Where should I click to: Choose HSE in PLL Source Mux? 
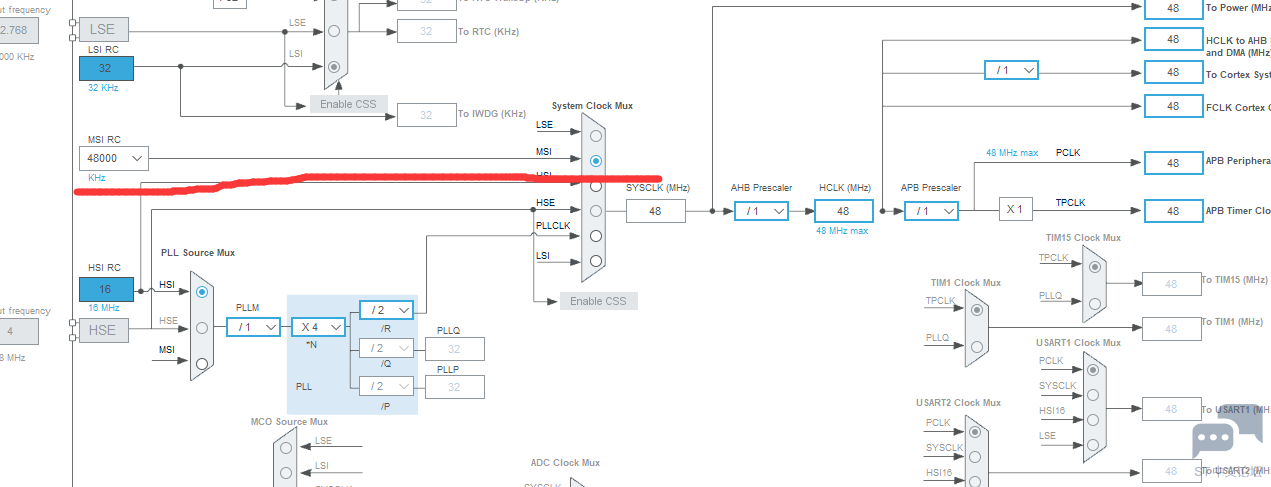[202, 327]
